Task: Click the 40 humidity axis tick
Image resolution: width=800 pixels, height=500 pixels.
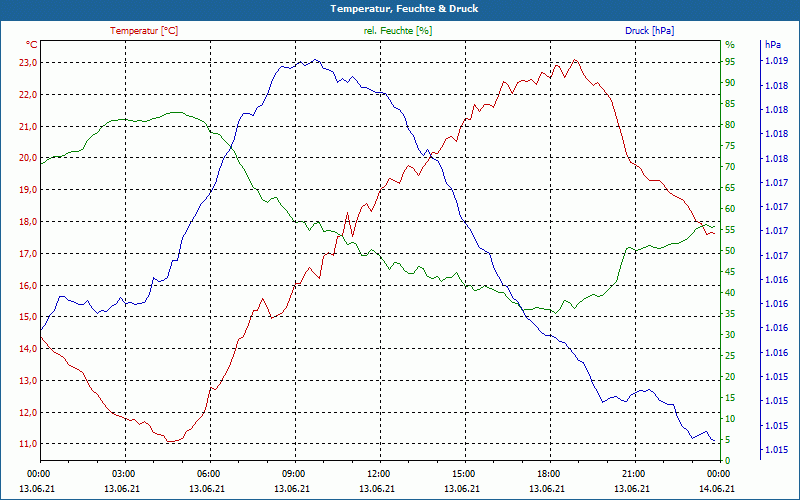Action: point(730,293)
